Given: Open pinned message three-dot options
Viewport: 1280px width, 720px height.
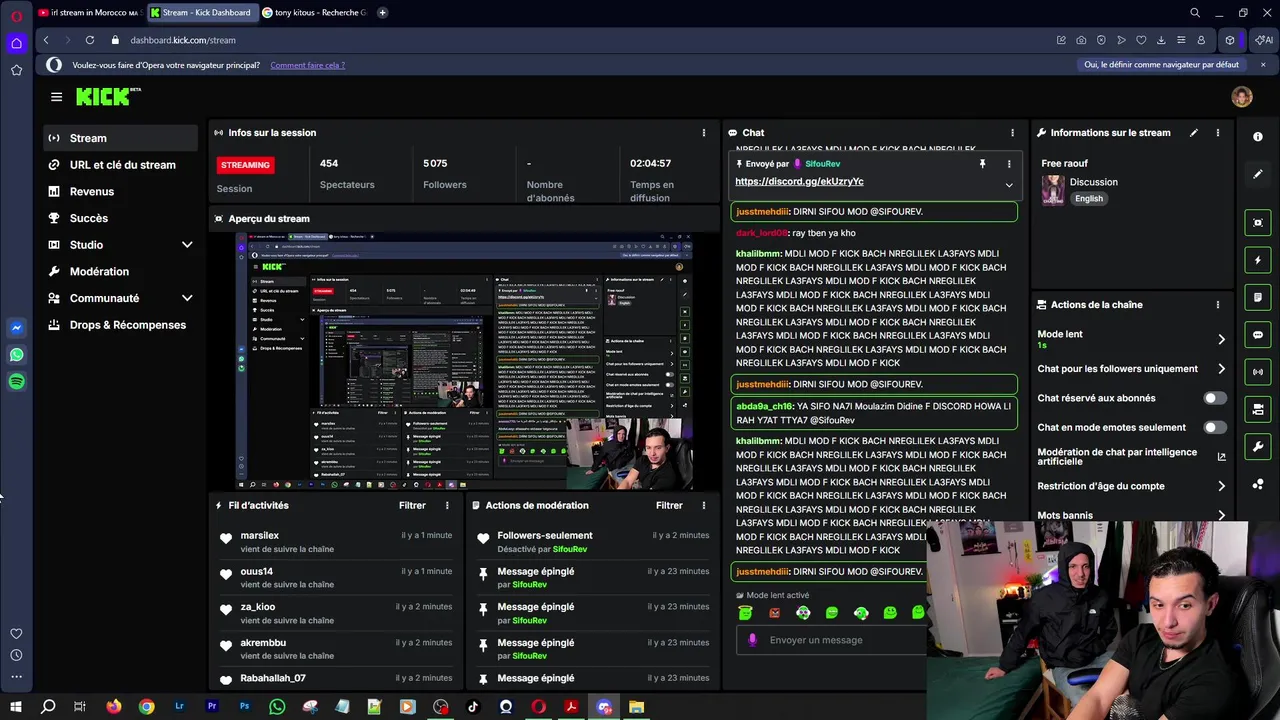Looking at the screenshot, I should (x=1008, y=164).
